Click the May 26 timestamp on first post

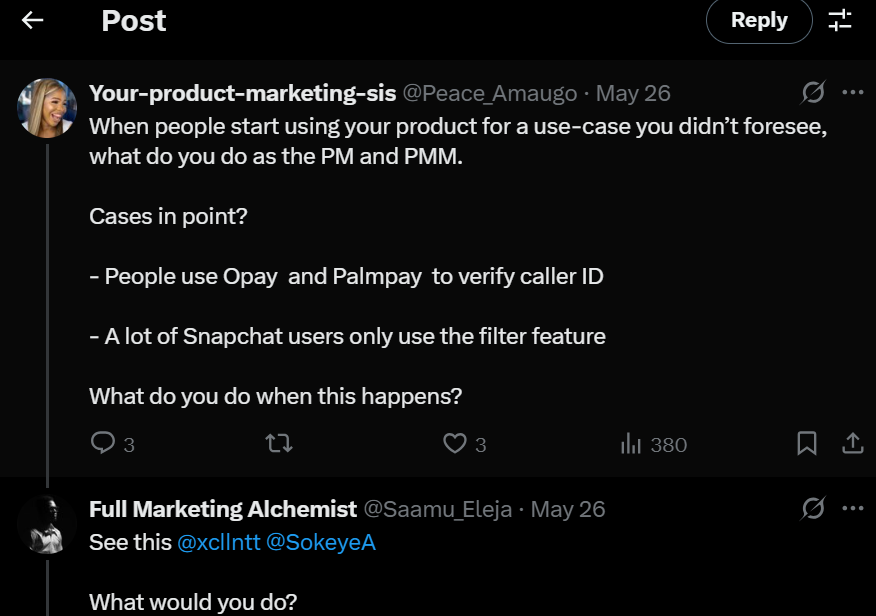633,93
